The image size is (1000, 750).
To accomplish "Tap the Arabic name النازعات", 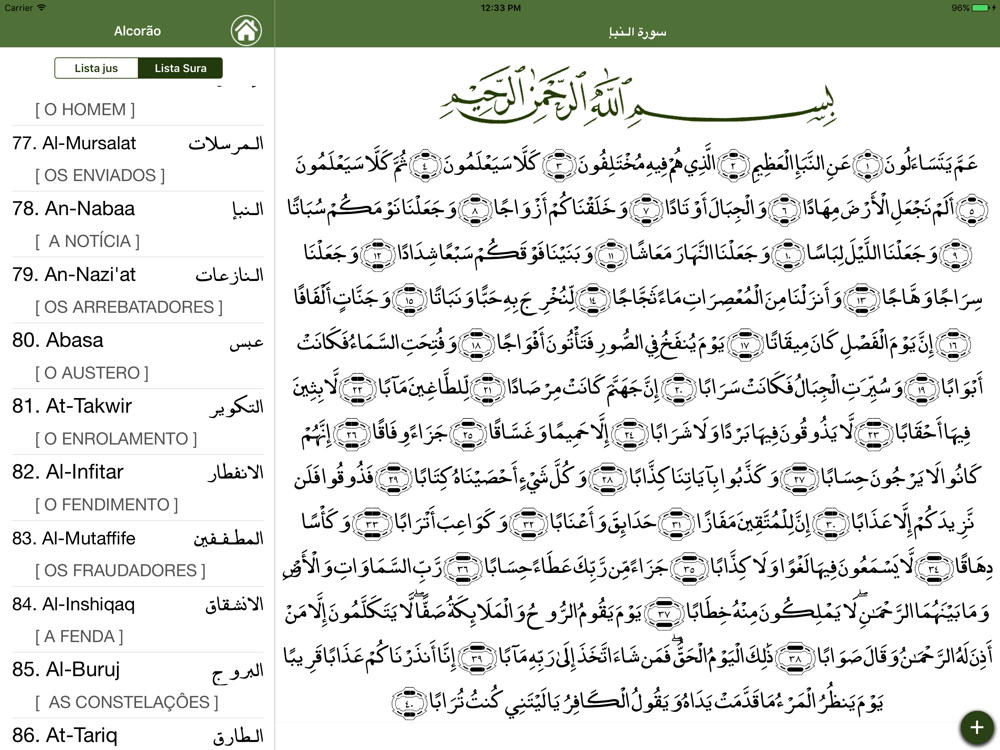I will click(230, 275).
